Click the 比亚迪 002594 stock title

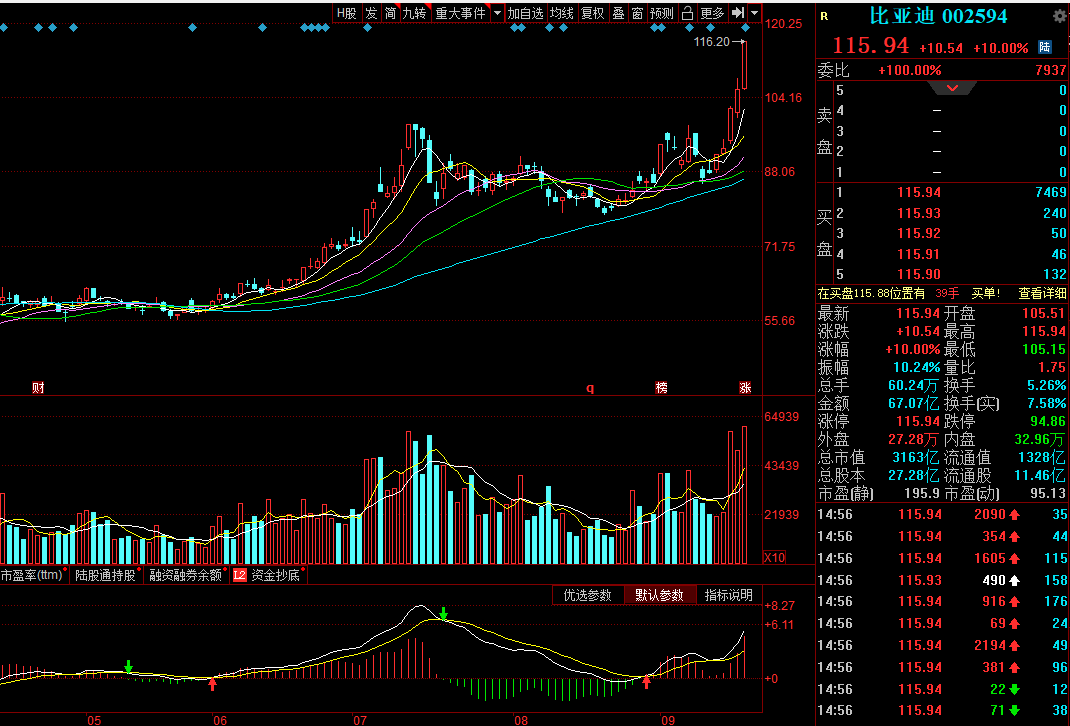pos(938,16)
